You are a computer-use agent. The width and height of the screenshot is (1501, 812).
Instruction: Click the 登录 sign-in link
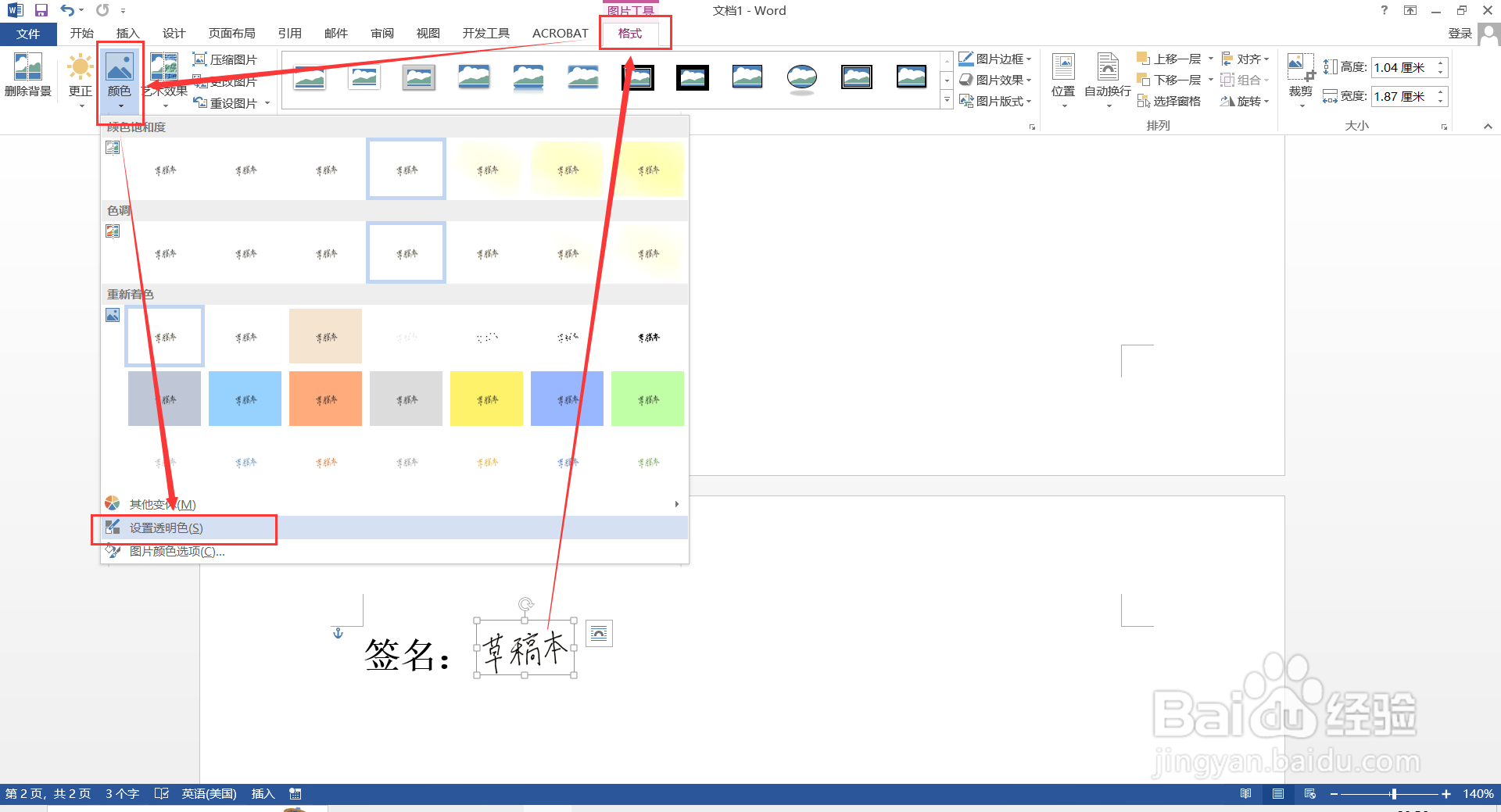(1460, 33)
